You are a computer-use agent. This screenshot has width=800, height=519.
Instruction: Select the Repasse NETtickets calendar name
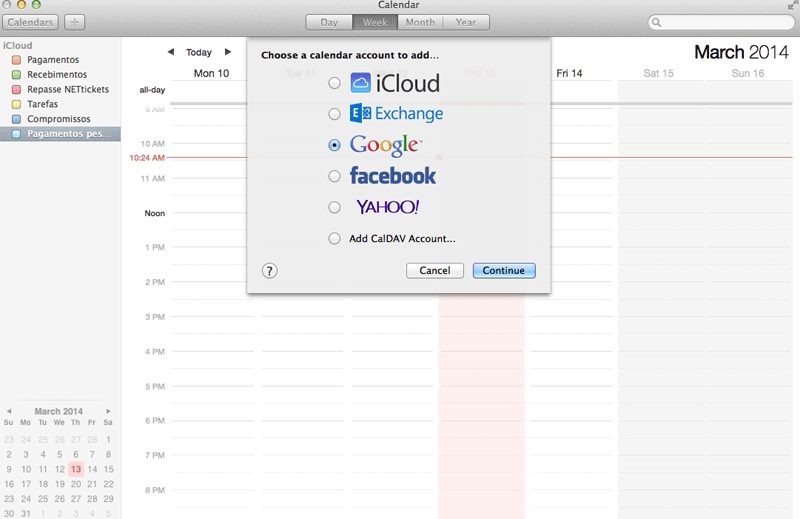coord(68,89)
